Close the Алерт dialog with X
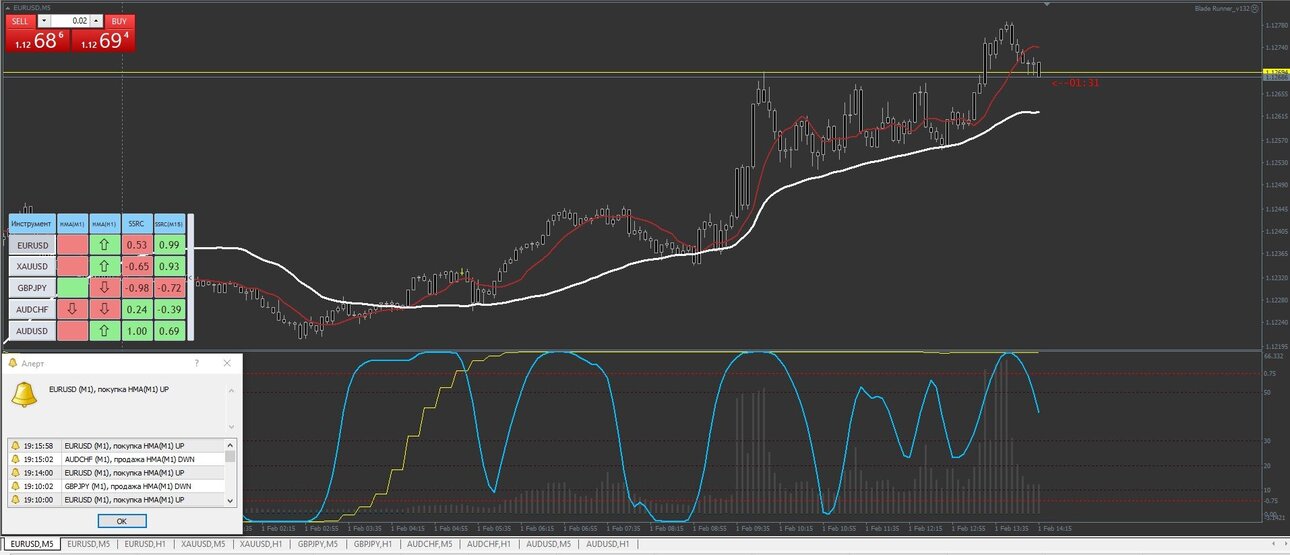This screenshot has width=1290, height=555. [x=227, y=363]
